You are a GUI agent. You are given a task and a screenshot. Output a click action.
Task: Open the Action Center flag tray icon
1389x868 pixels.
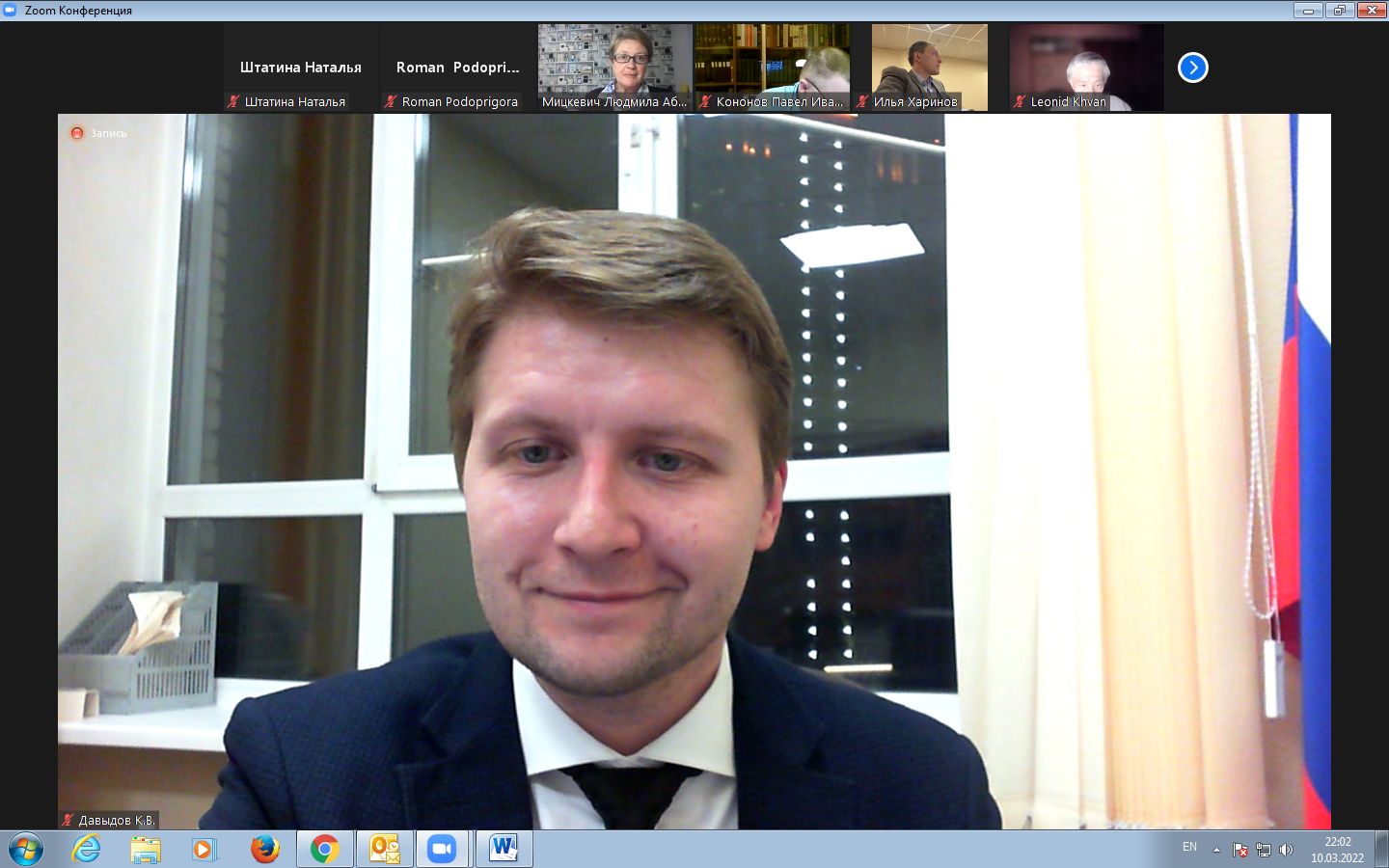tap(1239, 850)
